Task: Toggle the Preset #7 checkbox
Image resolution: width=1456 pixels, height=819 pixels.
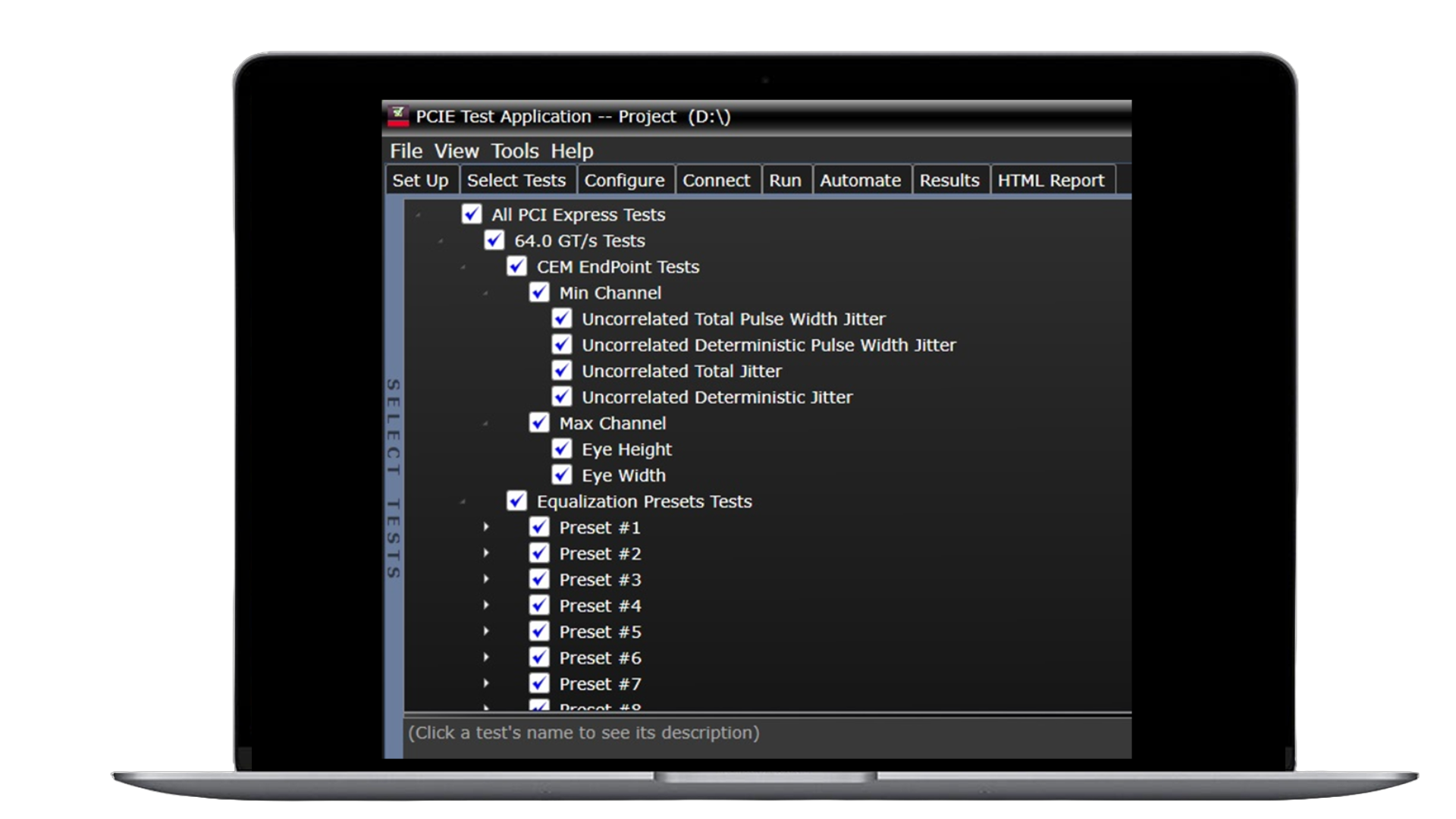Action: point(539,683)
